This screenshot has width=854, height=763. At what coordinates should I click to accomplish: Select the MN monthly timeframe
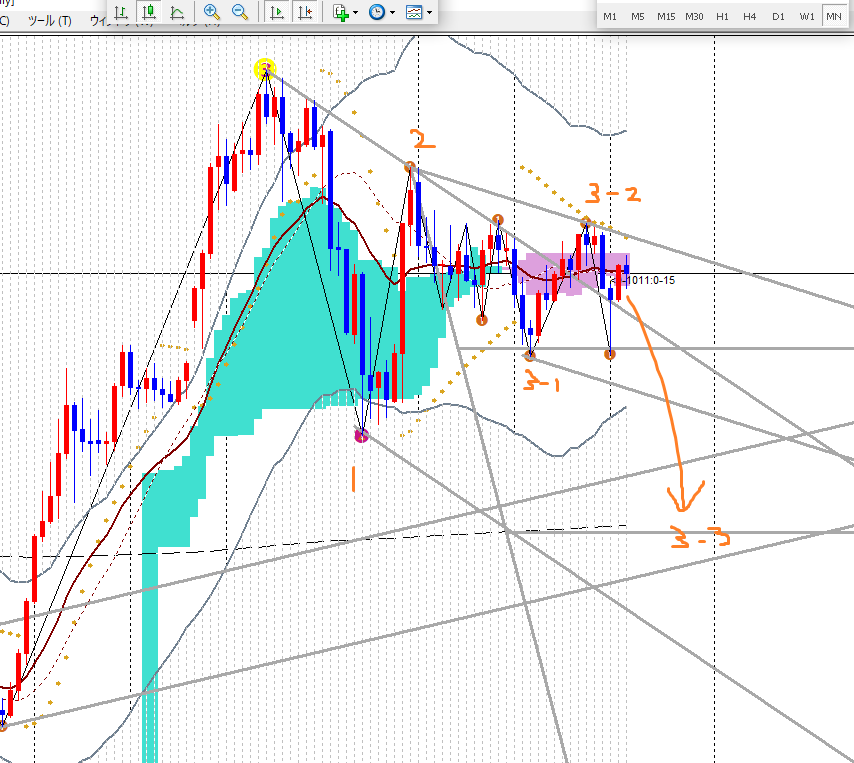pos(833,17)
